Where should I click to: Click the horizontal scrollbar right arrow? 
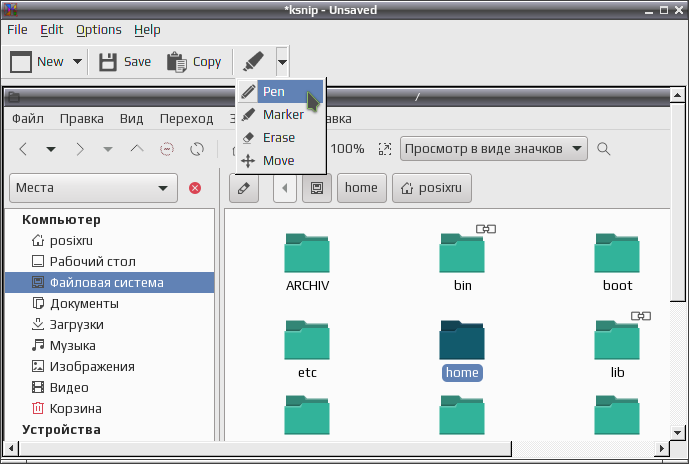(x=662, y=449)
